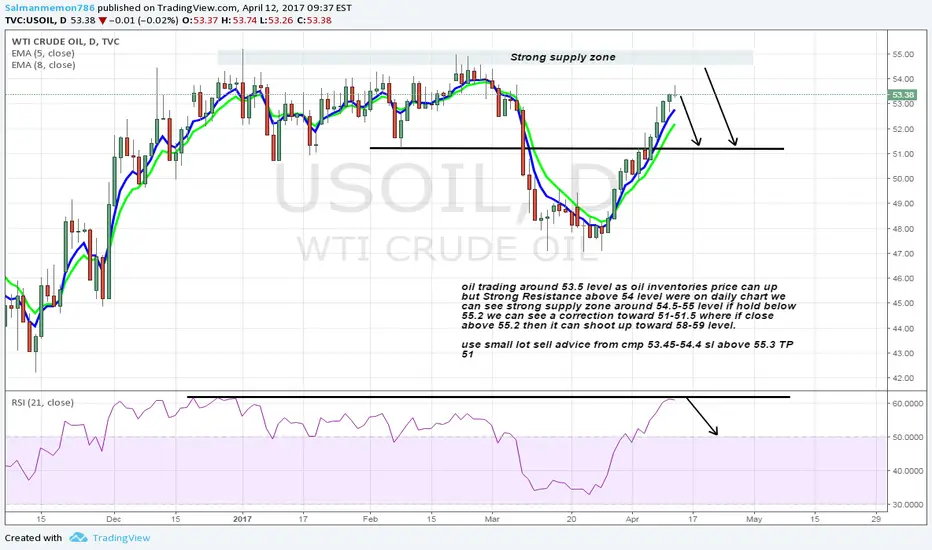Click the 55.00 price axis label
Screen dimensions: 932x550
[903, 54]
